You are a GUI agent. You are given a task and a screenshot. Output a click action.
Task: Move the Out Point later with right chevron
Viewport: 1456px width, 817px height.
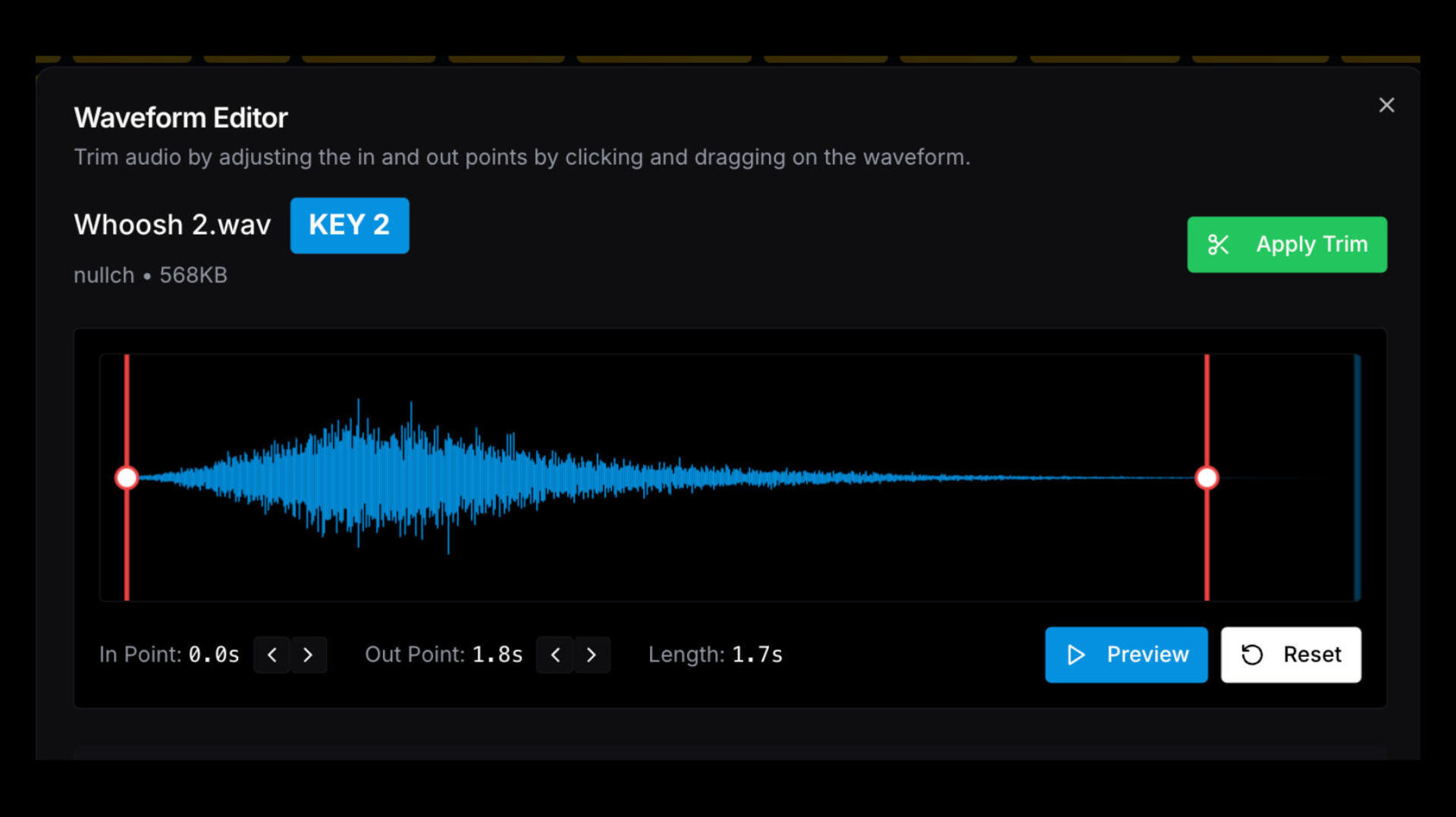point(591,655)
